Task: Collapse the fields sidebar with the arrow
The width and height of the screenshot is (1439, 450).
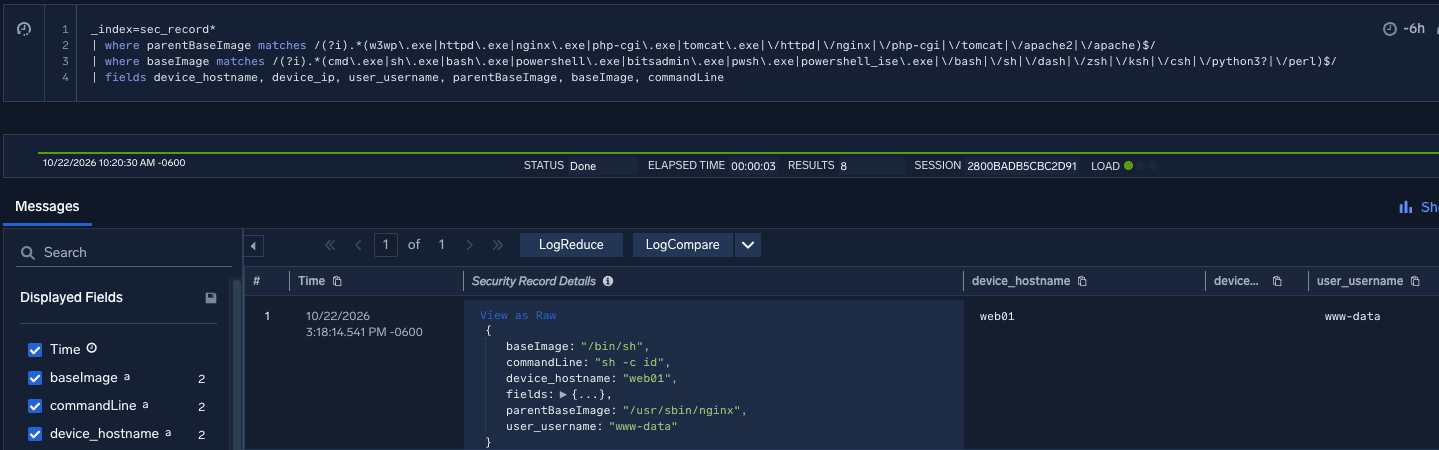Action: 254,245
